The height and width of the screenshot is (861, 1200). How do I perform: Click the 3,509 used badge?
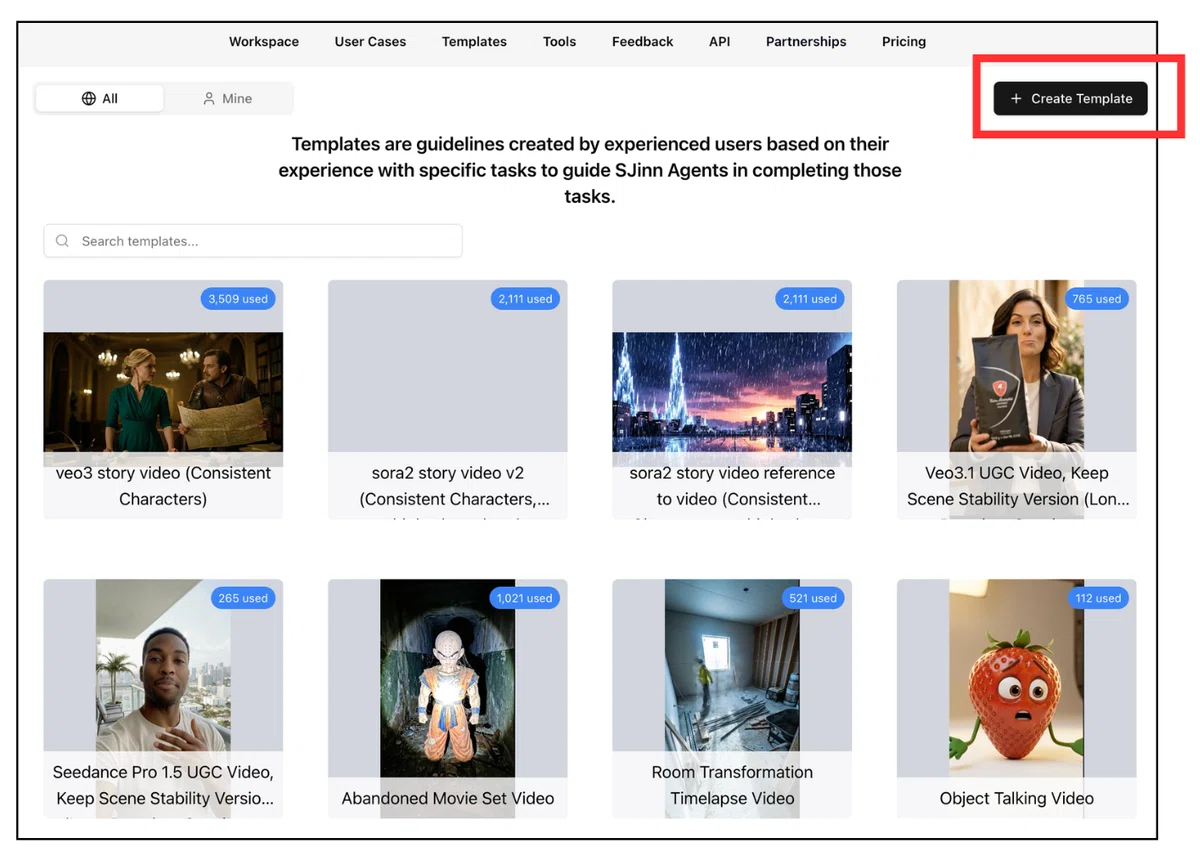[x=238, y=299]
